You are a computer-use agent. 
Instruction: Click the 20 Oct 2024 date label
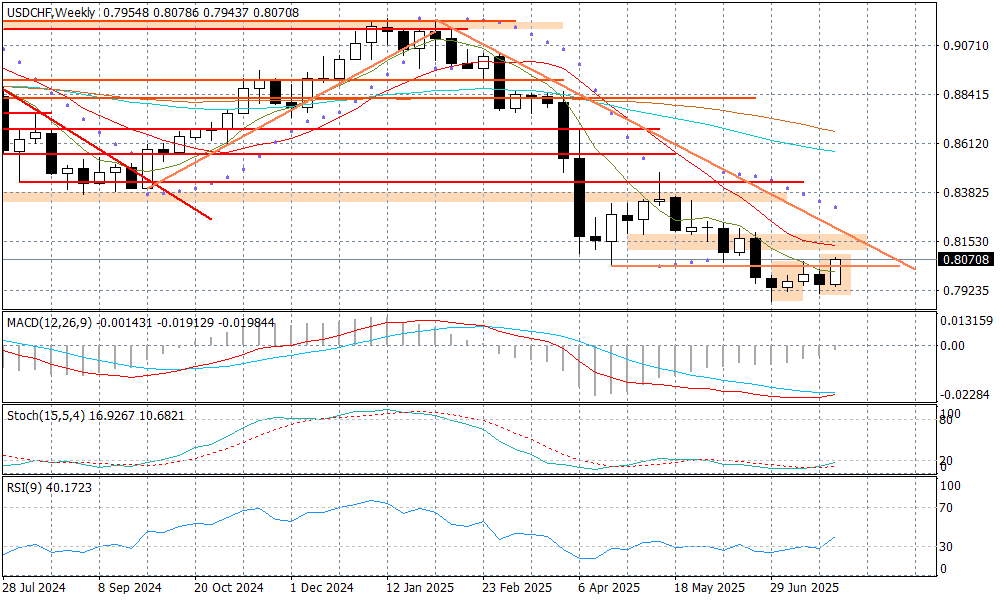point(228,587)
